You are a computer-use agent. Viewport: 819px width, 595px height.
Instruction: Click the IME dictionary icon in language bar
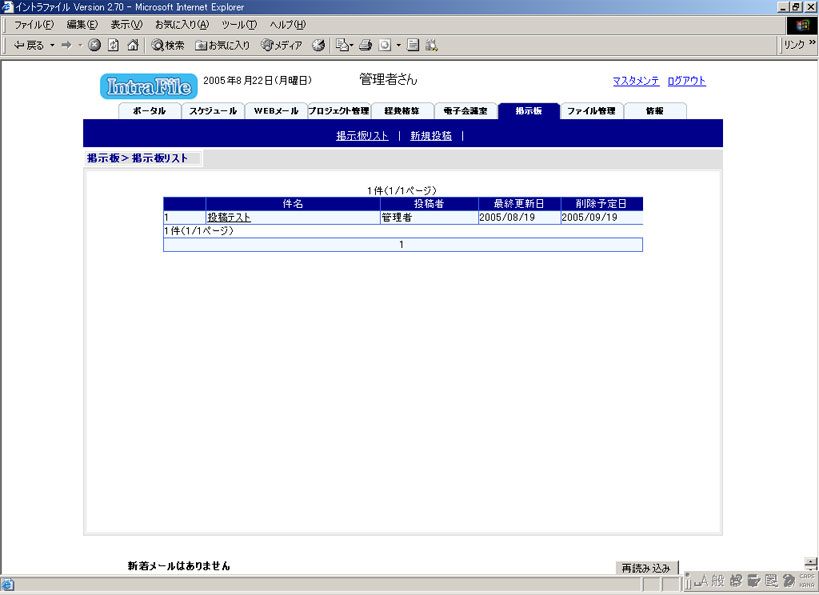point(771,580)
